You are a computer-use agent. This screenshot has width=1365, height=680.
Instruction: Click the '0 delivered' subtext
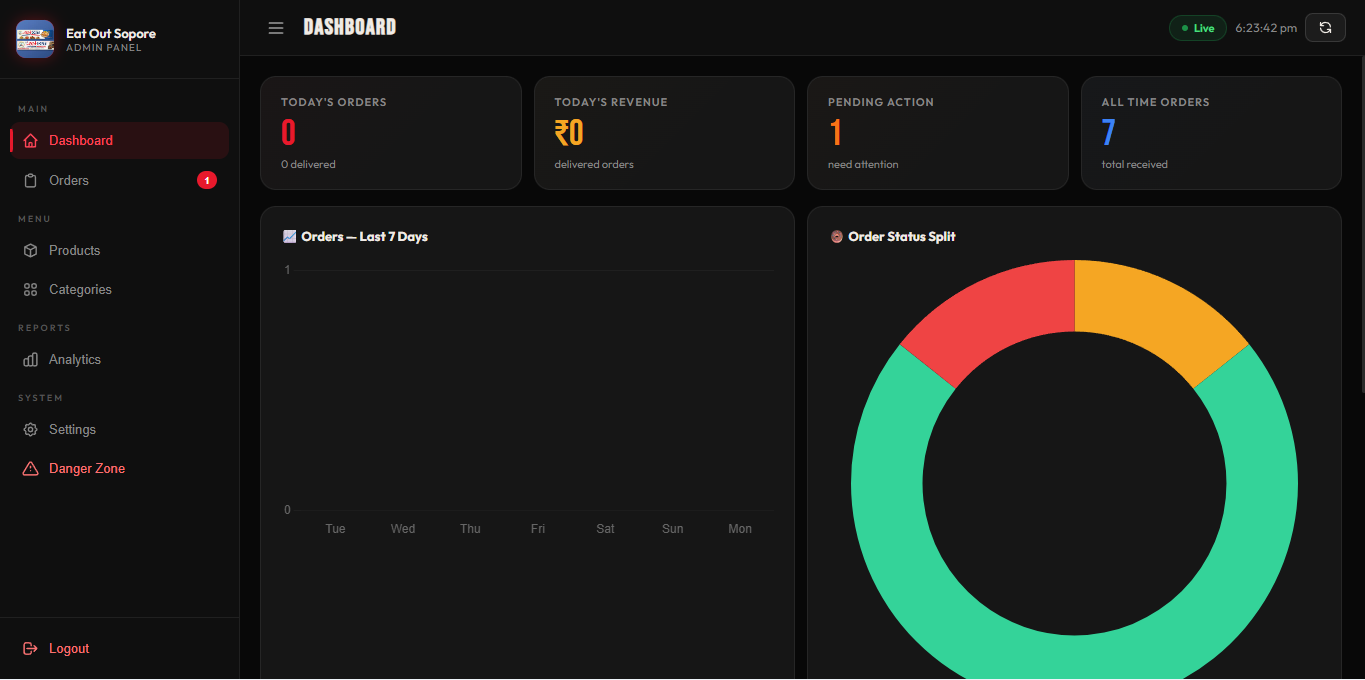(308, 164)
